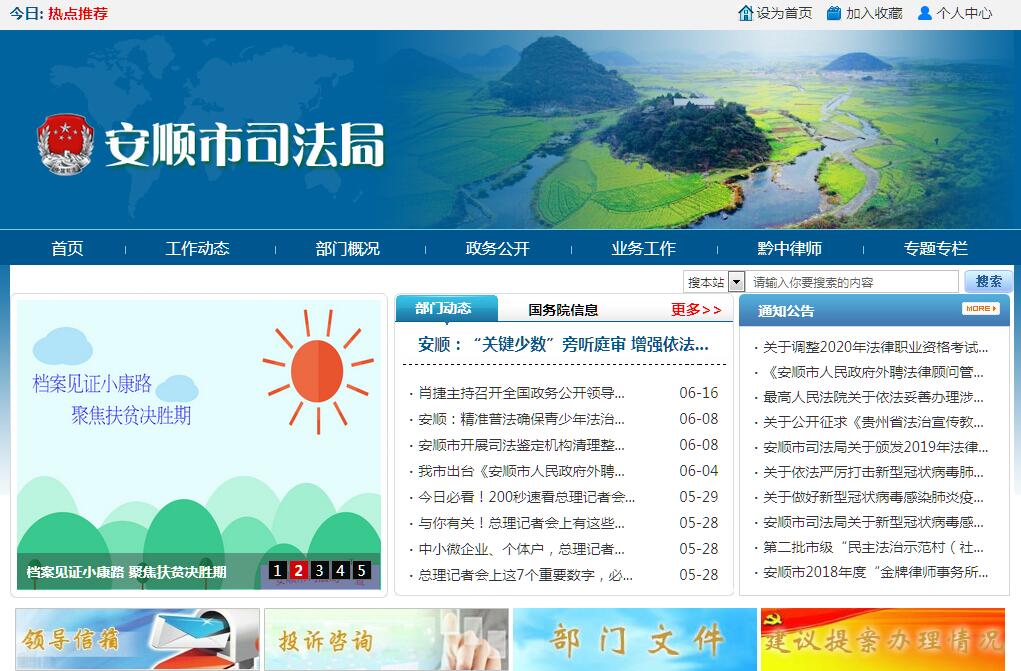The height and width of the screenshot is (671, 1021).
Task: Click the 搜索 button
Action: (988, 281)
